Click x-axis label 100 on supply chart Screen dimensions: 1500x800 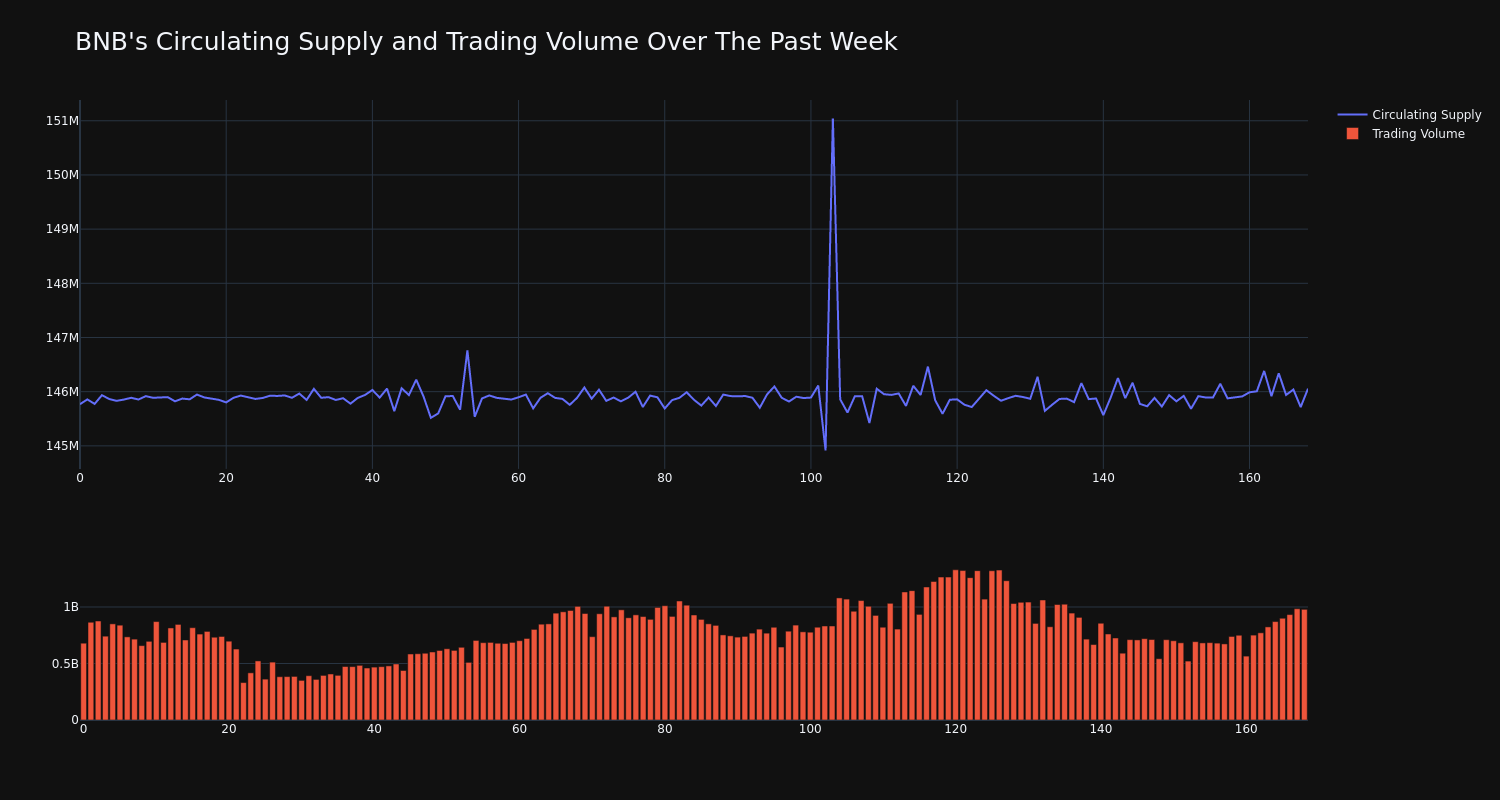(811, 478)
